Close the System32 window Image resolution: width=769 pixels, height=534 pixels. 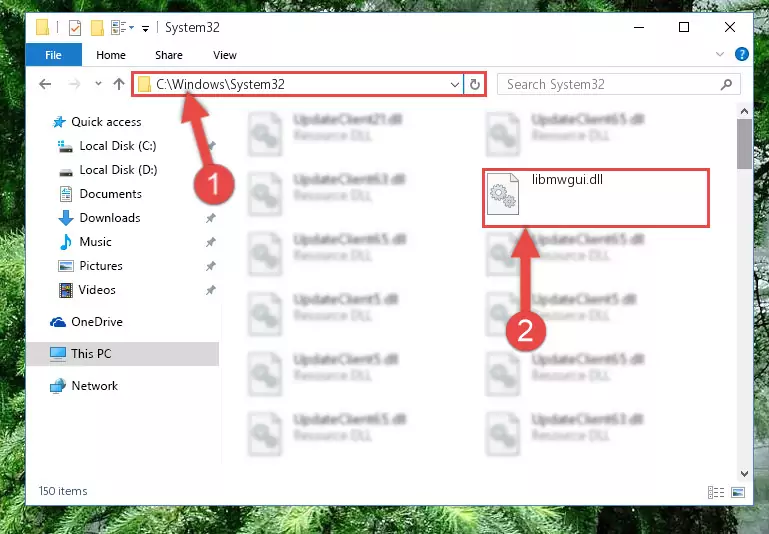click(730, 27)
